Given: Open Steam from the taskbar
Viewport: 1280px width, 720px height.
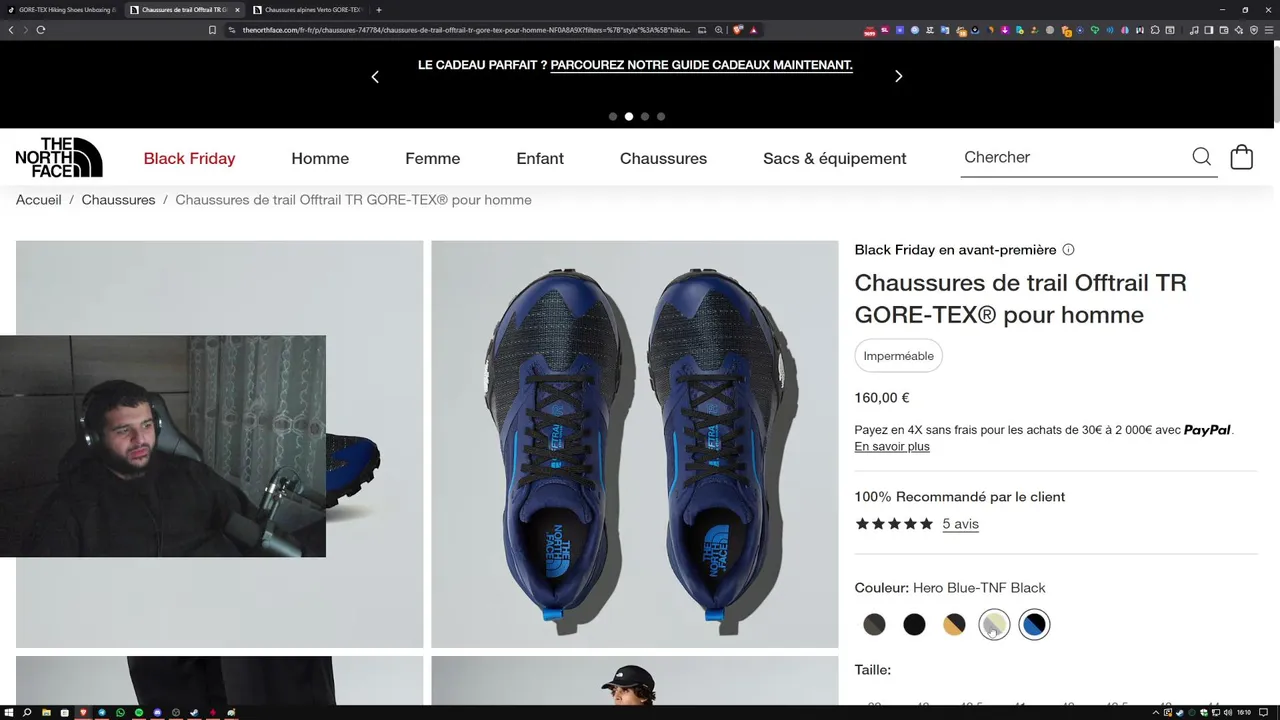Looking at the screenshot, I should 195,713.
